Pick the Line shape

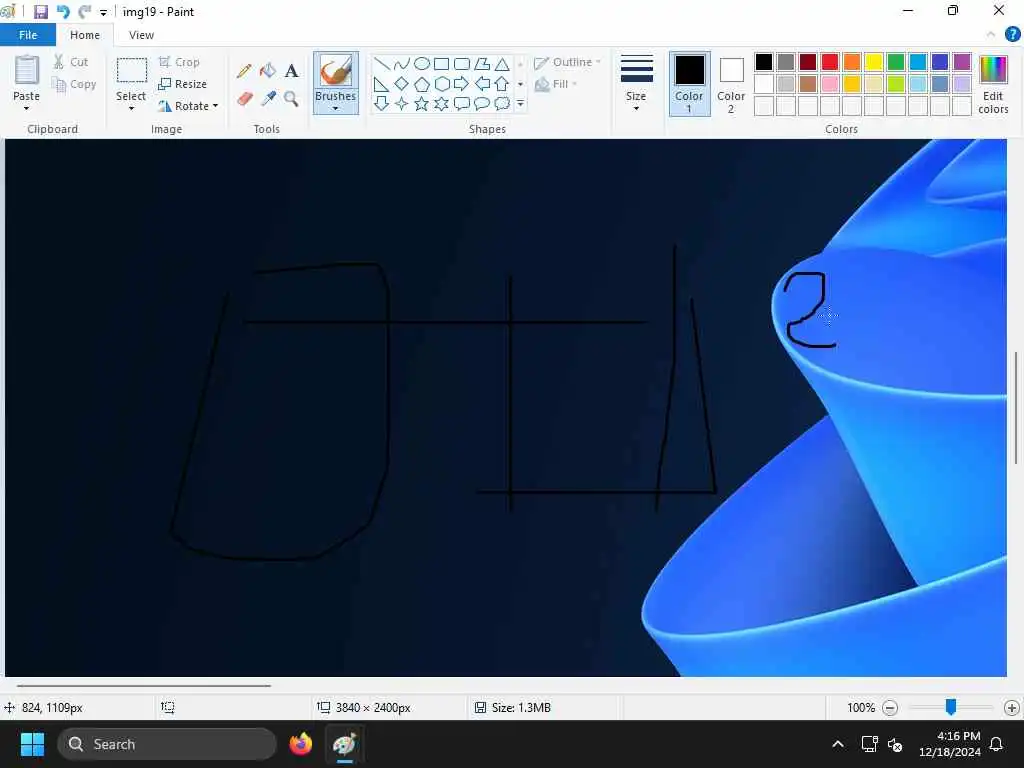tap(381, 63)
